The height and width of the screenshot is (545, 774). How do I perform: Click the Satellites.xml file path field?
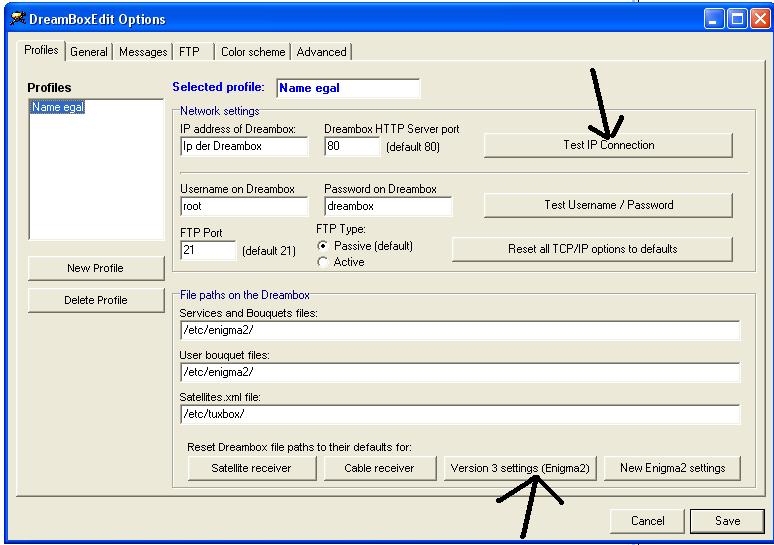pyautogui.click(x=460, y=414)
